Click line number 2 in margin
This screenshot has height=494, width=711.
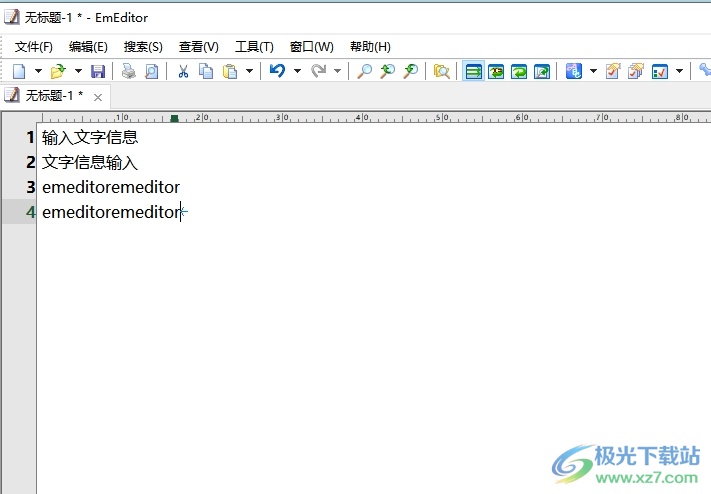tap(30, 162)
